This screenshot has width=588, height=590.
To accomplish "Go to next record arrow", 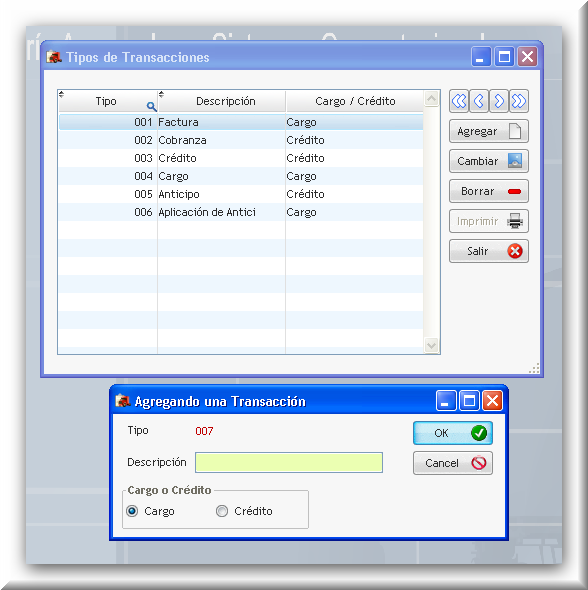I will pos(499,101).
